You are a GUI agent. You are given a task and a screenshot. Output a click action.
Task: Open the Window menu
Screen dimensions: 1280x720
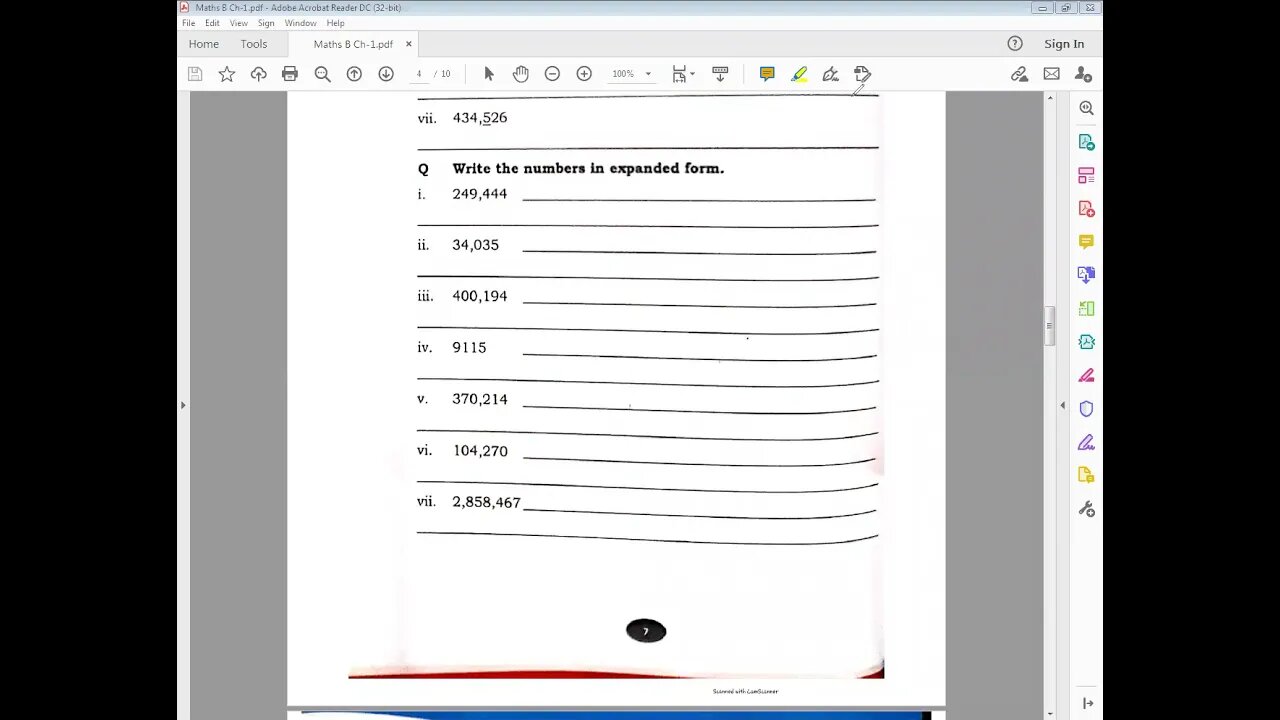[300, 23]
